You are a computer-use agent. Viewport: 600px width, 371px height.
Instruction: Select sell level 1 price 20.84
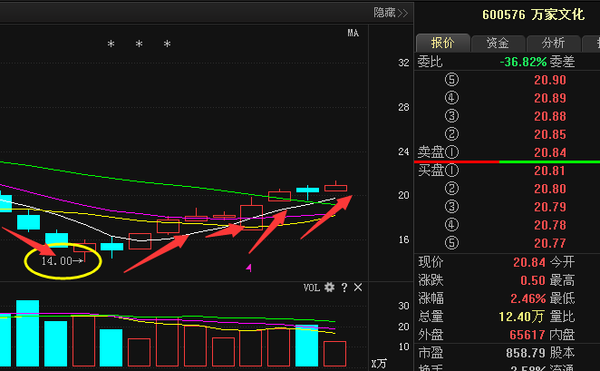point(550,153)
